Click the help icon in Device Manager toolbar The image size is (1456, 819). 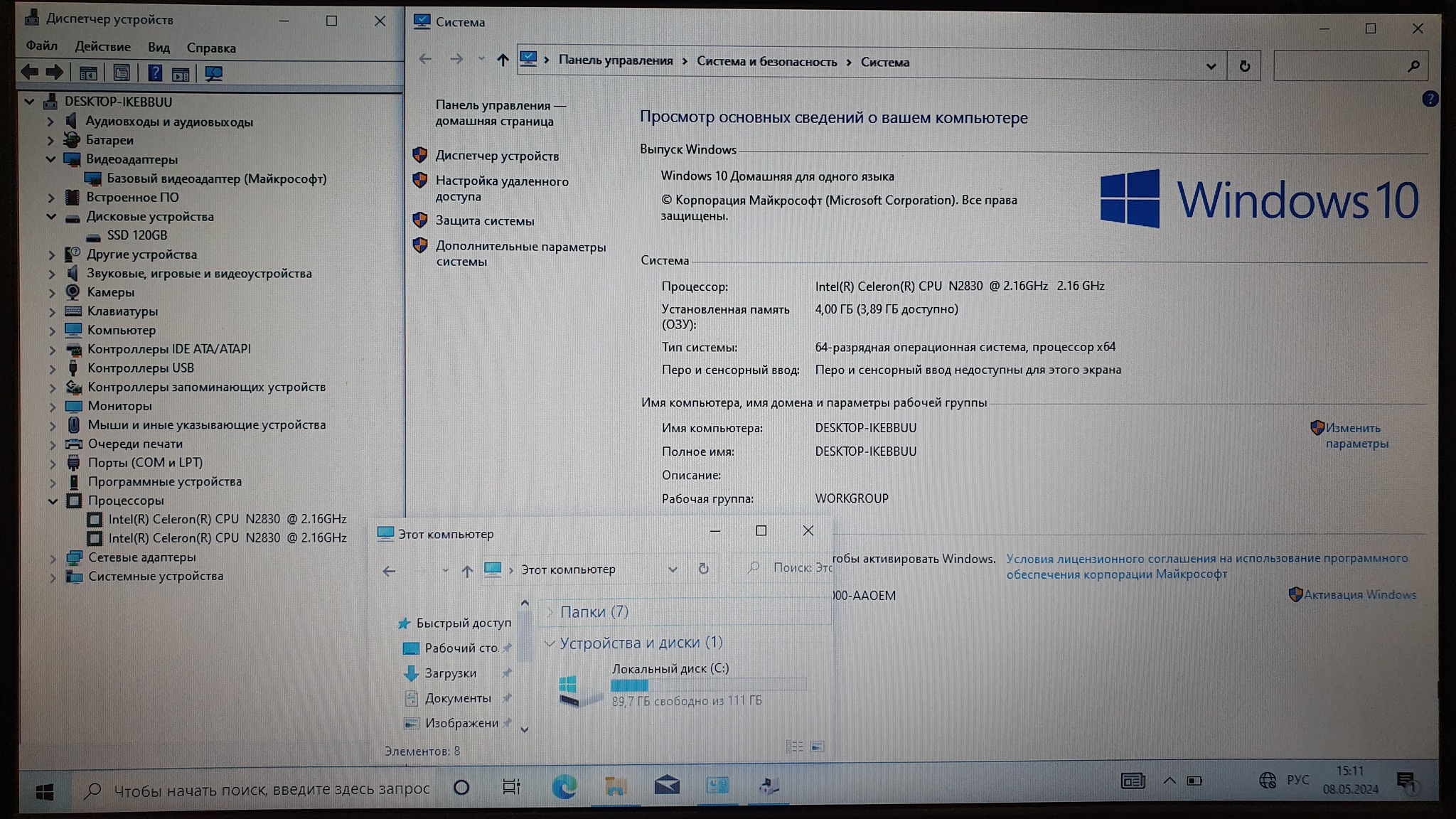coord(155,73)
